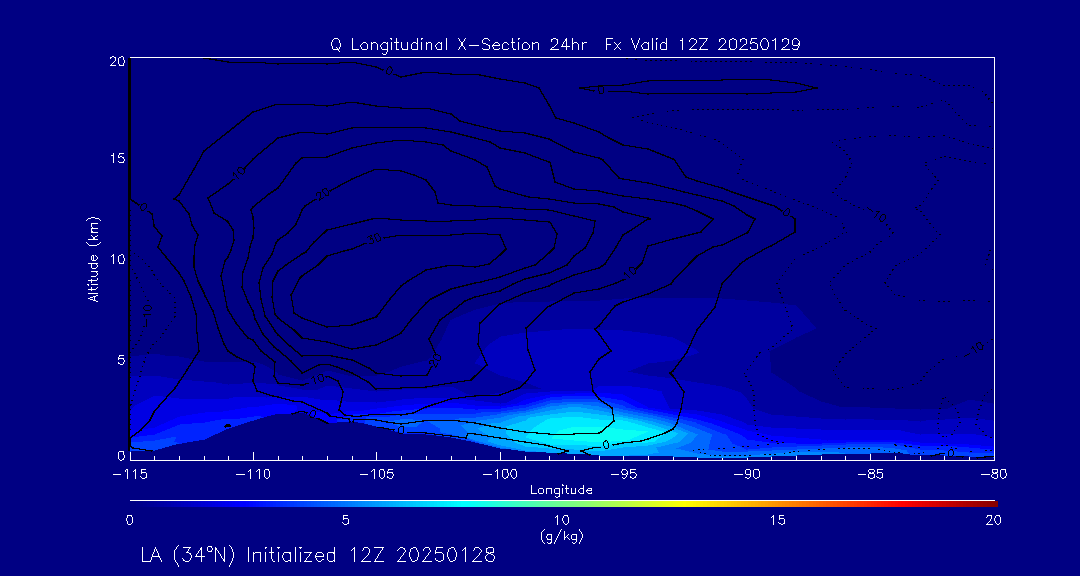Click the colorbar scale label 10
1080x576 pixels.
[x=561, y=522]
